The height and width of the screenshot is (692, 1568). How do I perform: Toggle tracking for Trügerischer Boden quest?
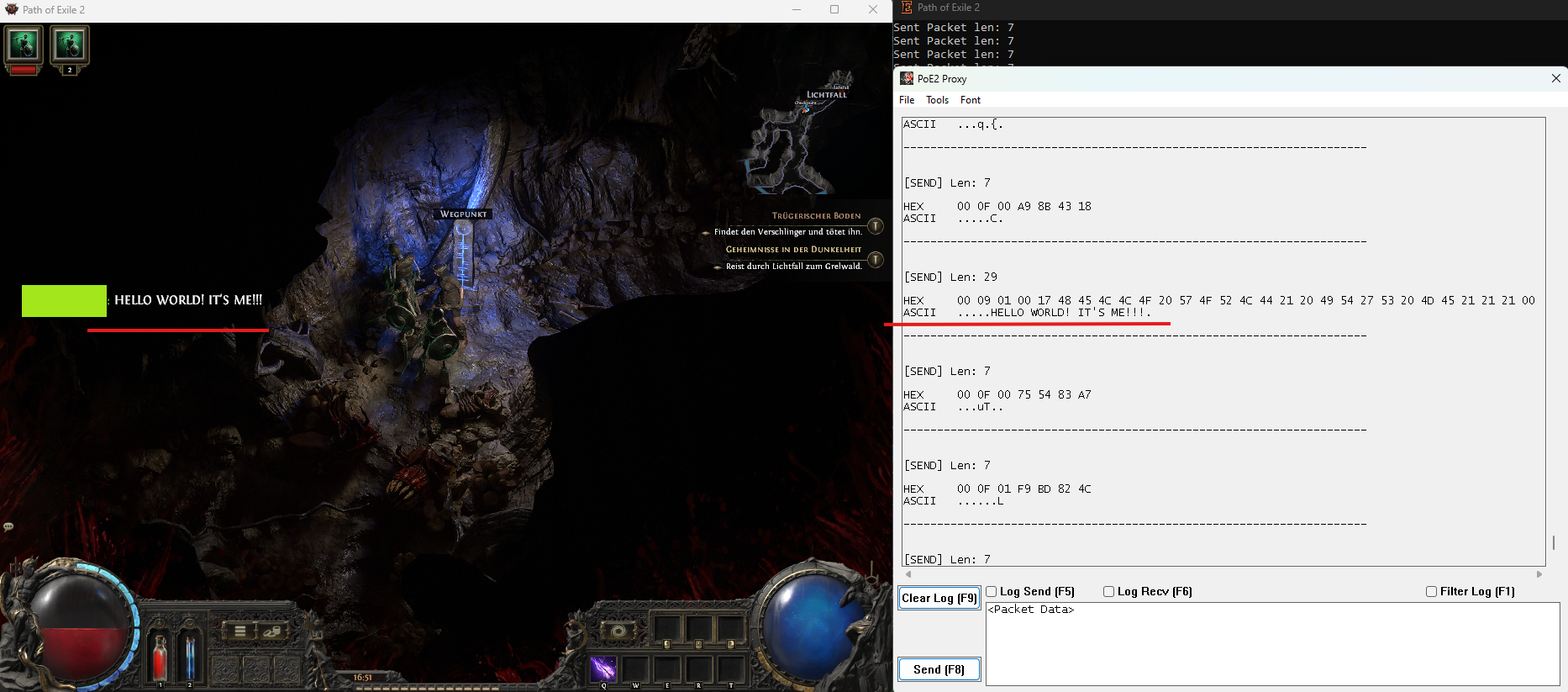(876, 226)
